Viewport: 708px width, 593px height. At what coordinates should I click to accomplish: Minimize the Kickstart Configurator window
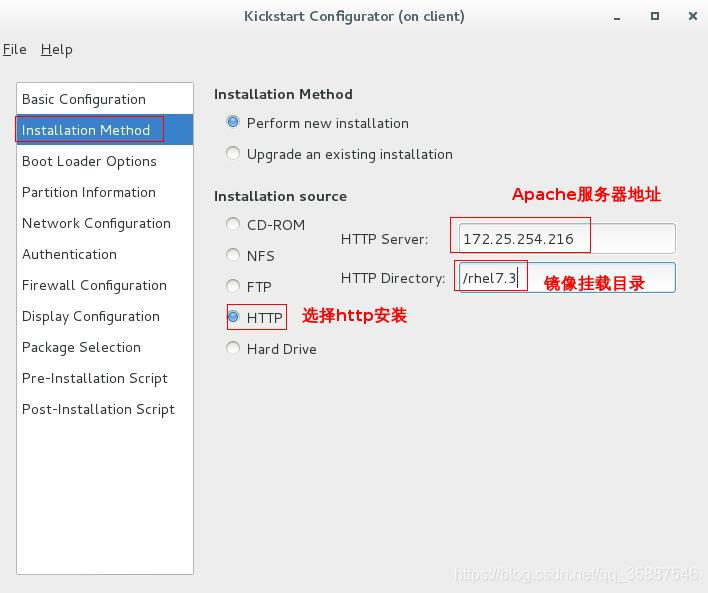coord(617,17)
